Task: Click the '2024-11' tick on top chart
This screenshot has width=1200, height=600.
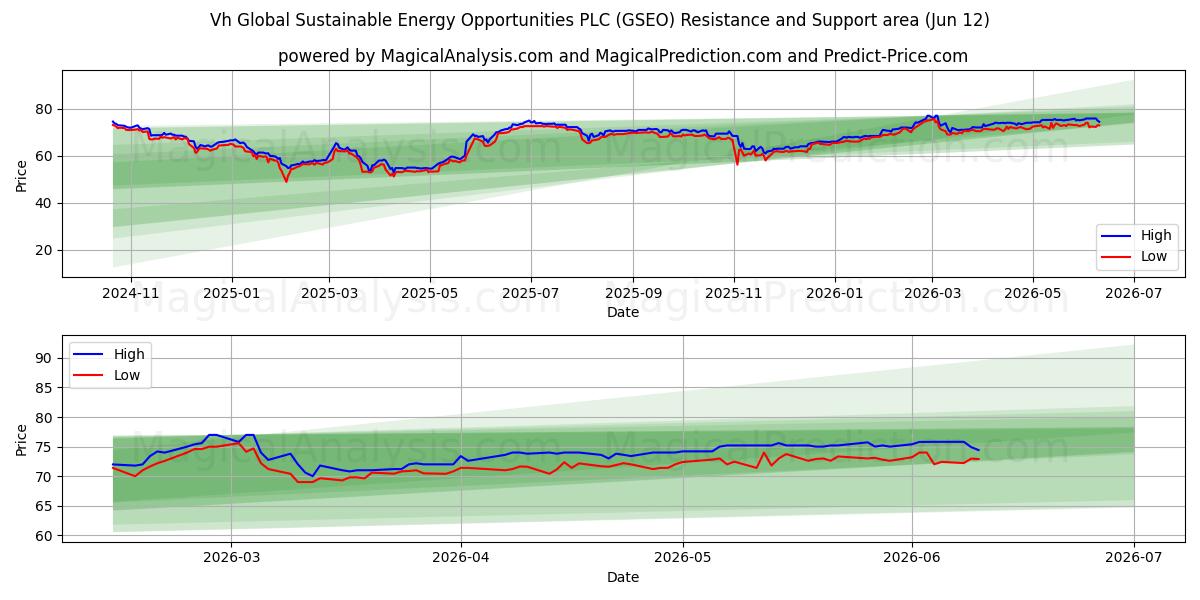Action: click(x=131, y=293)
